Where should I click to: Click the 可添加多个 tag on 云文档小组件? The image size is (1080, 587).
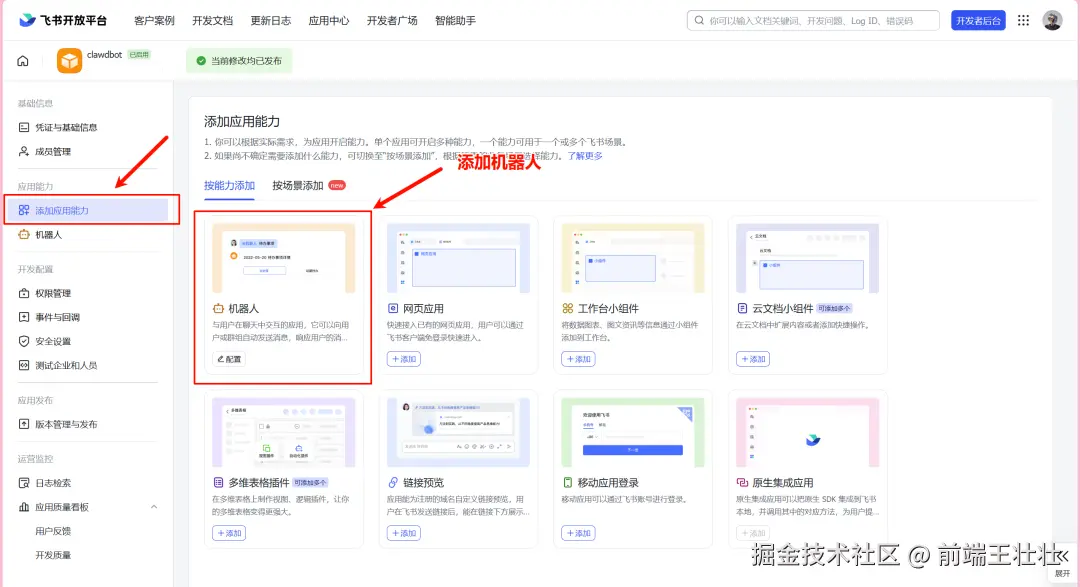pyautogui.click(x=834, y=309)
